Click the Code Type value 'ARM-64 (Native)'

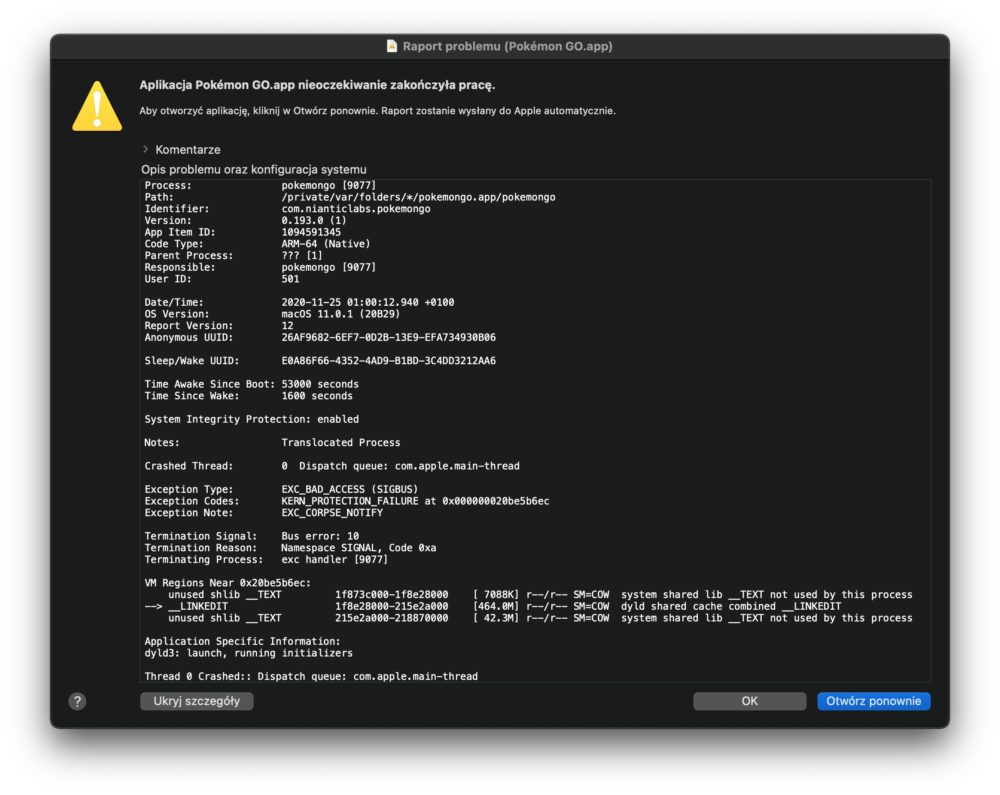click(x=326, y=244)
